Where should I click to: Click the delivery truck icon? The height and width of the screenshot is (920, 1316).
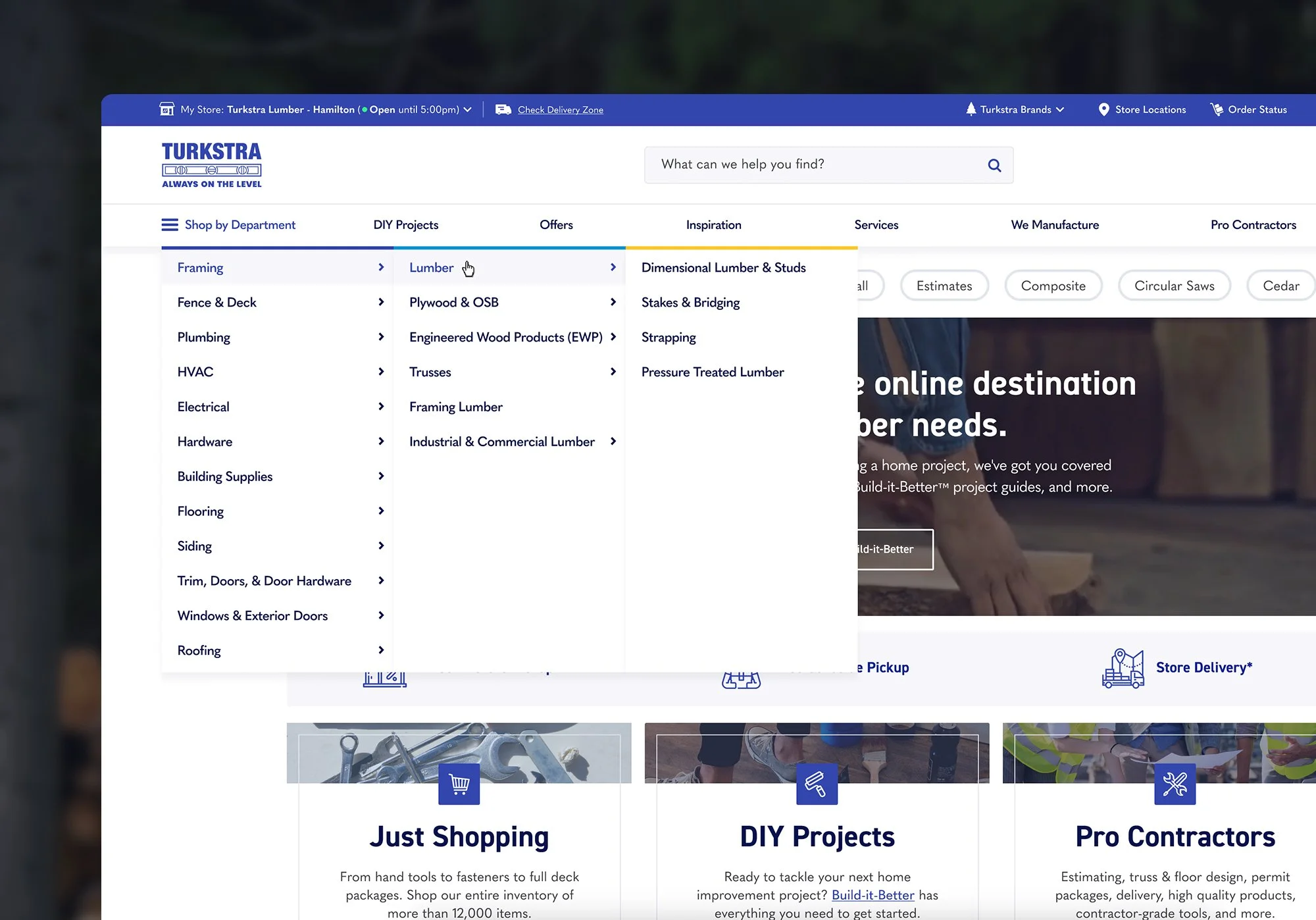tap(503, 110)
